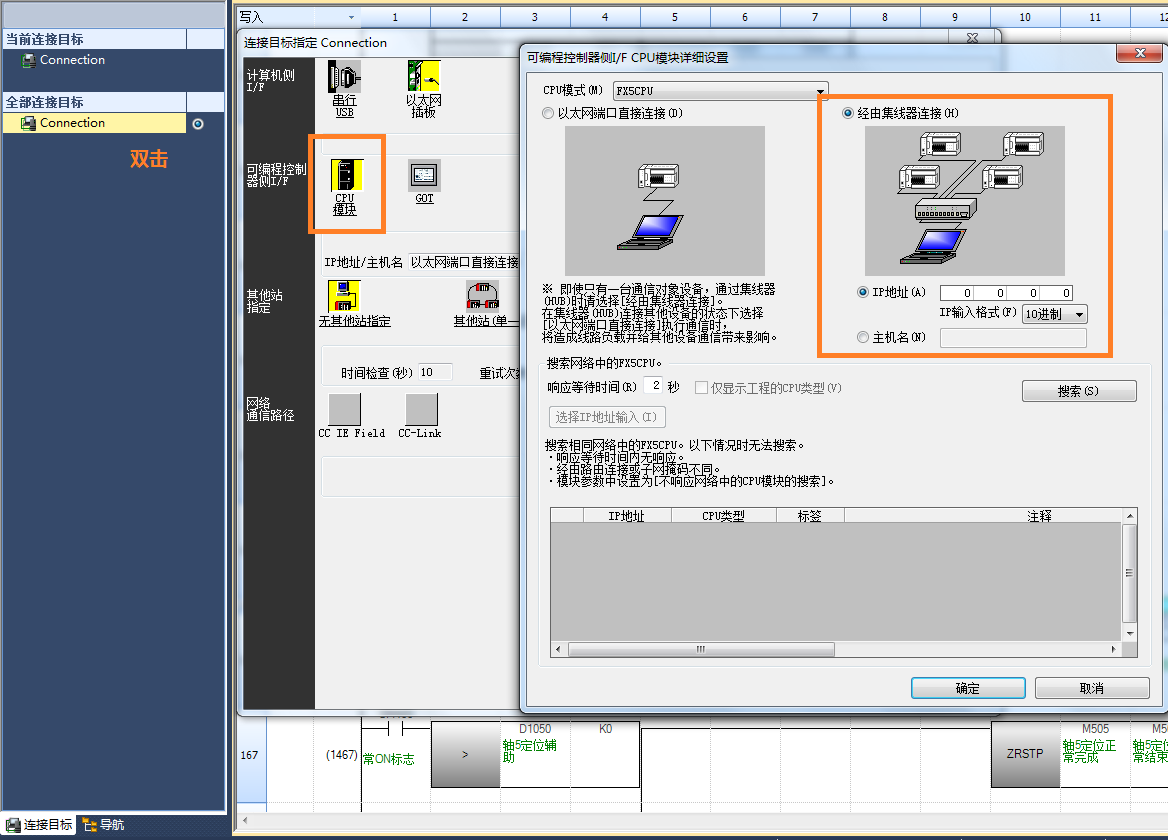
Task: Choose the 主机名 radio button
Action: (863, 338)
